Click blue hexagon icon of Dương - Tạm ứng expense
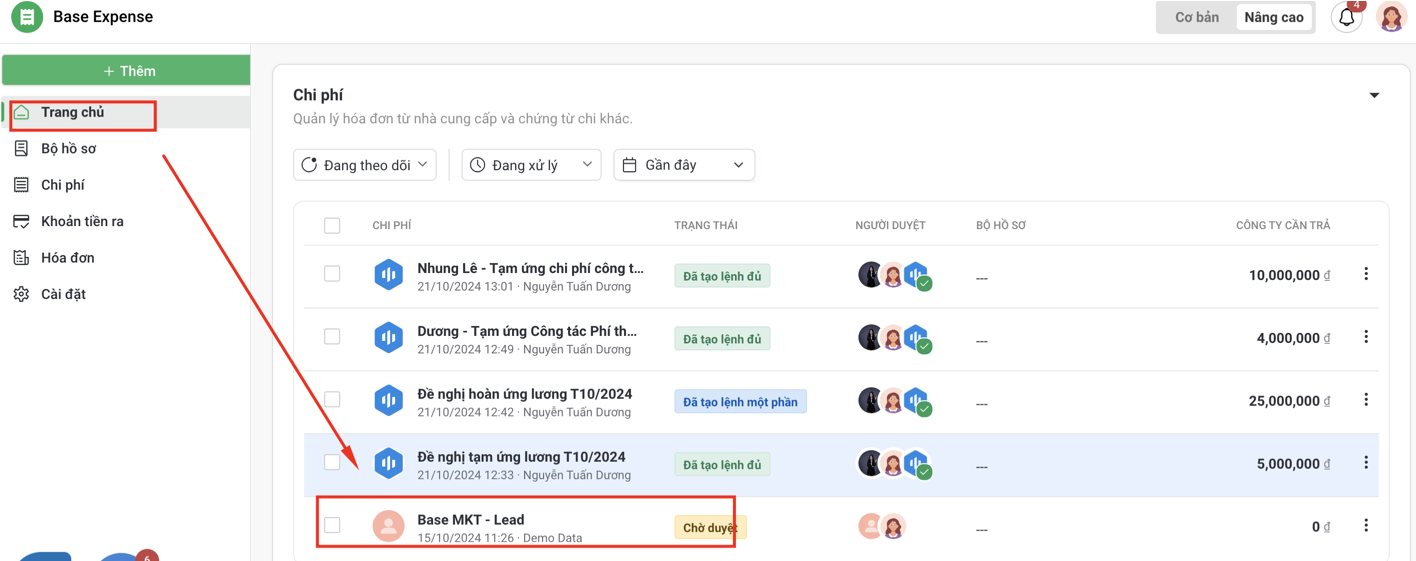The height and width of the screenshot is (561, 1416). click(x=388, y=338)
